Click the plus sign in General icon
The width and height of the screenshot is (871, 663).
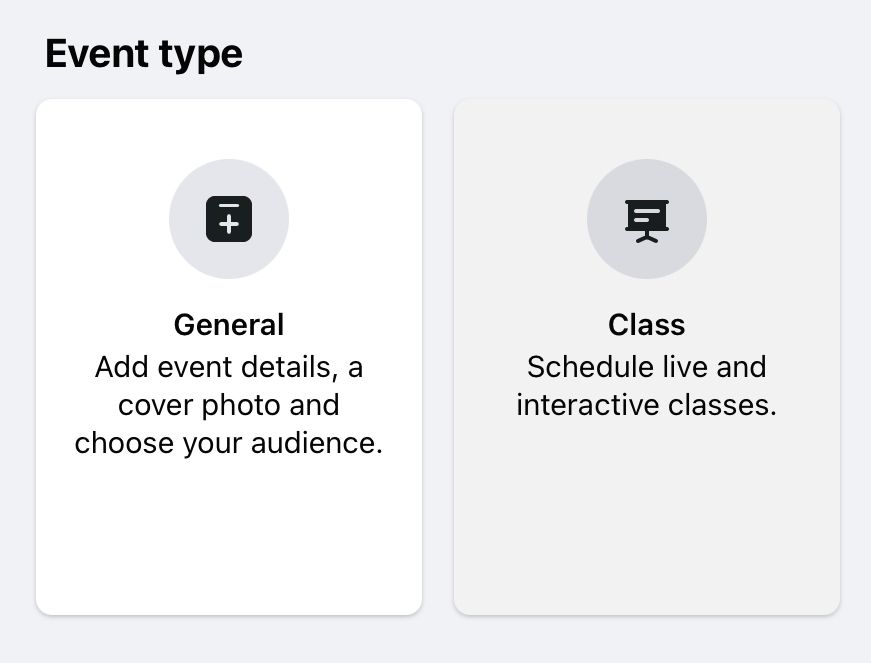click(229, 226)
